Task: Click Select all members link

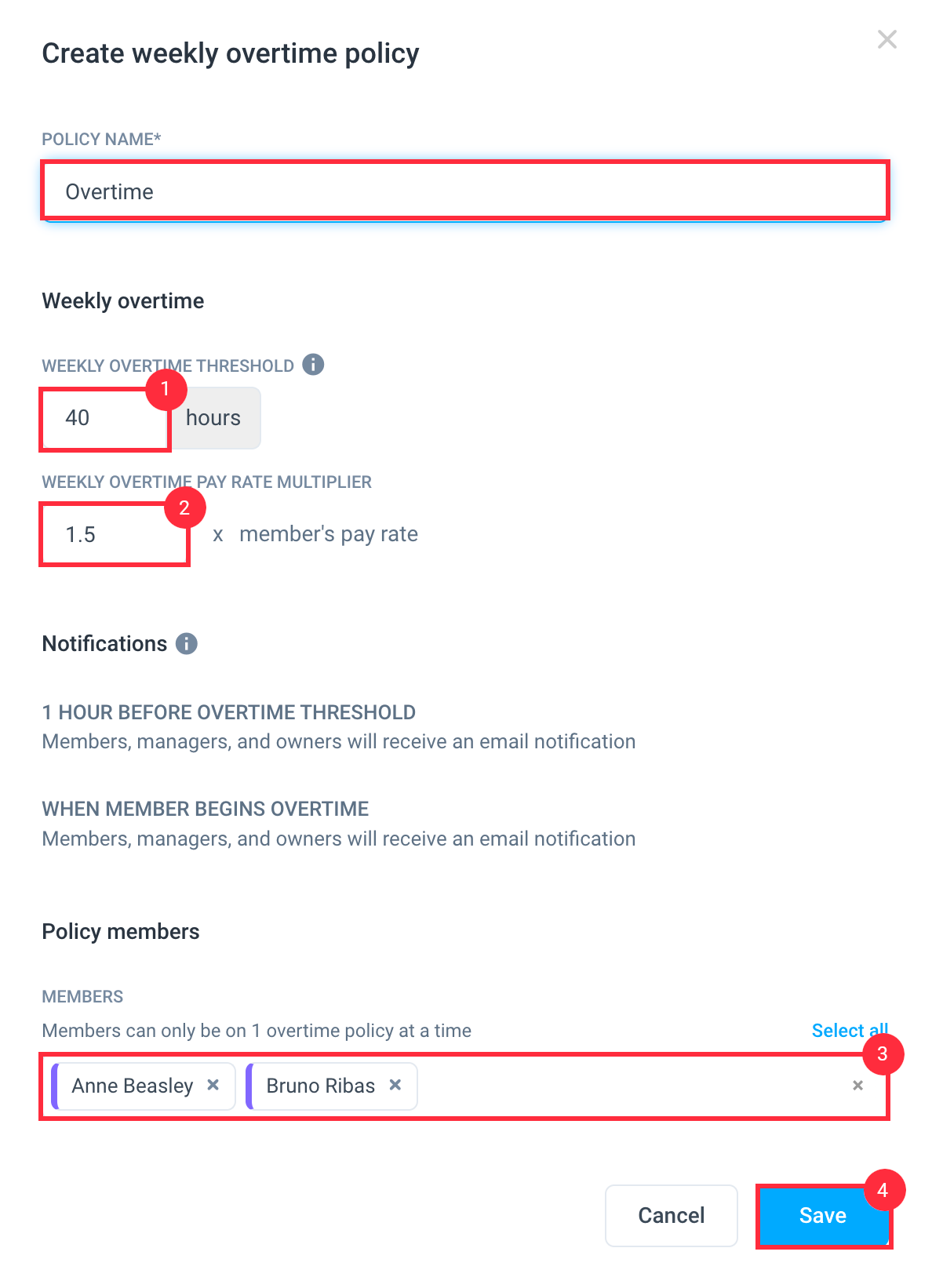Action: tap(850, 1031)
